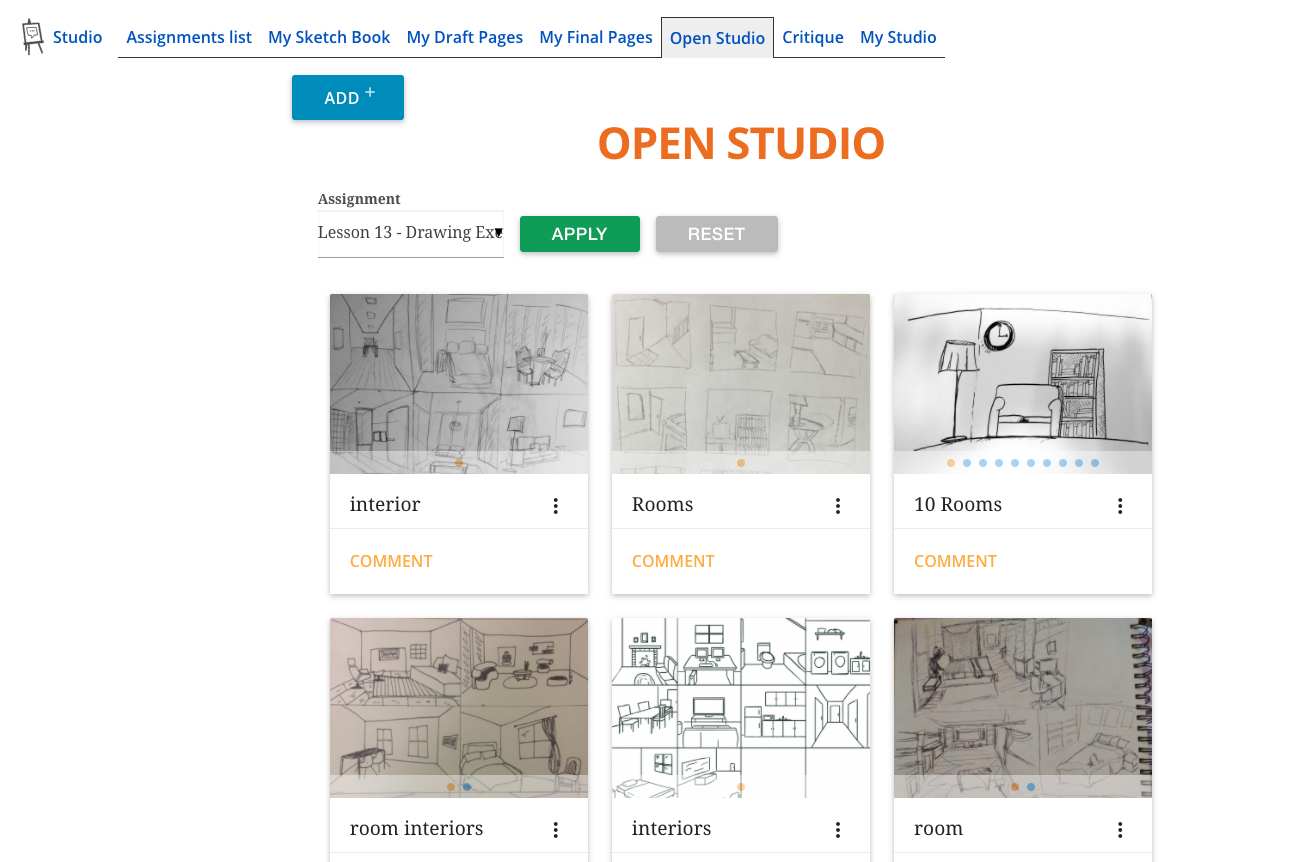Open the three-dot menu on Rooms card
This screenshot has height=862, width=1291.
tap(838, 506)
